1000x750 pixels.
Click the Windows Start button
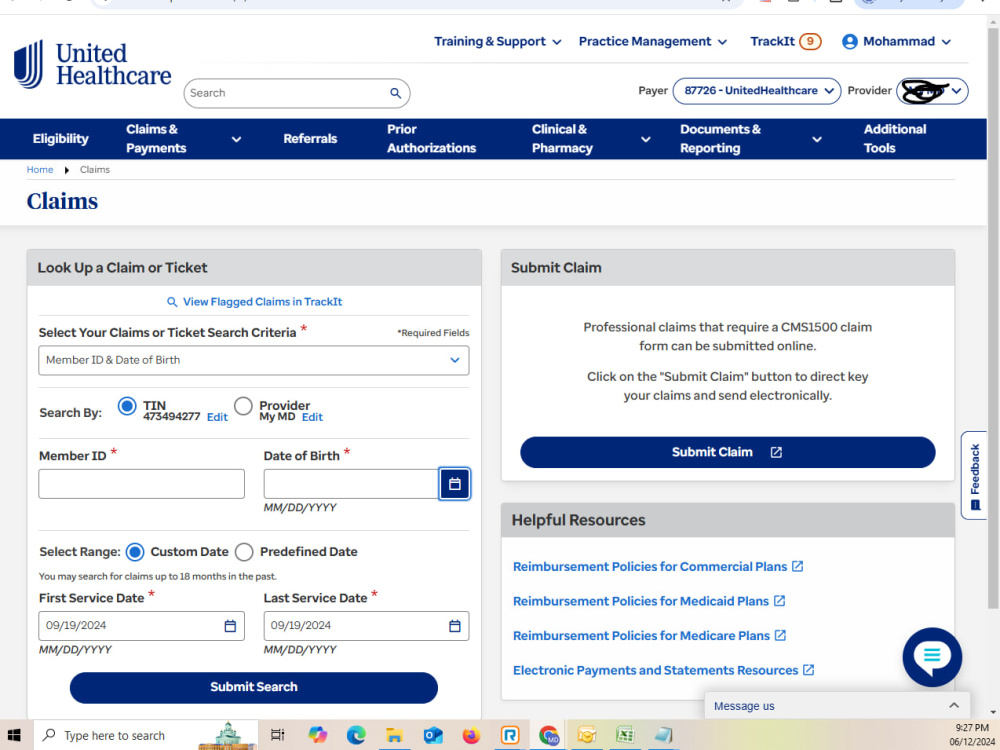(x=14, y=735)
